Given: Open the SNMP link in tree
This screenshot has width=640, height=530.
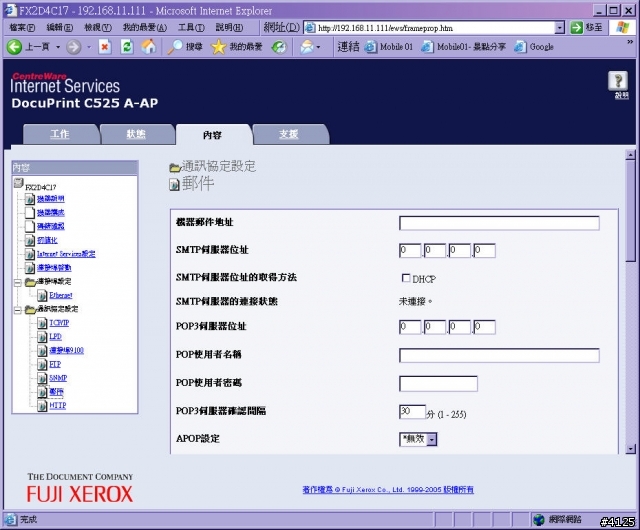Looking at the screenshot, I should coord(58,379).
